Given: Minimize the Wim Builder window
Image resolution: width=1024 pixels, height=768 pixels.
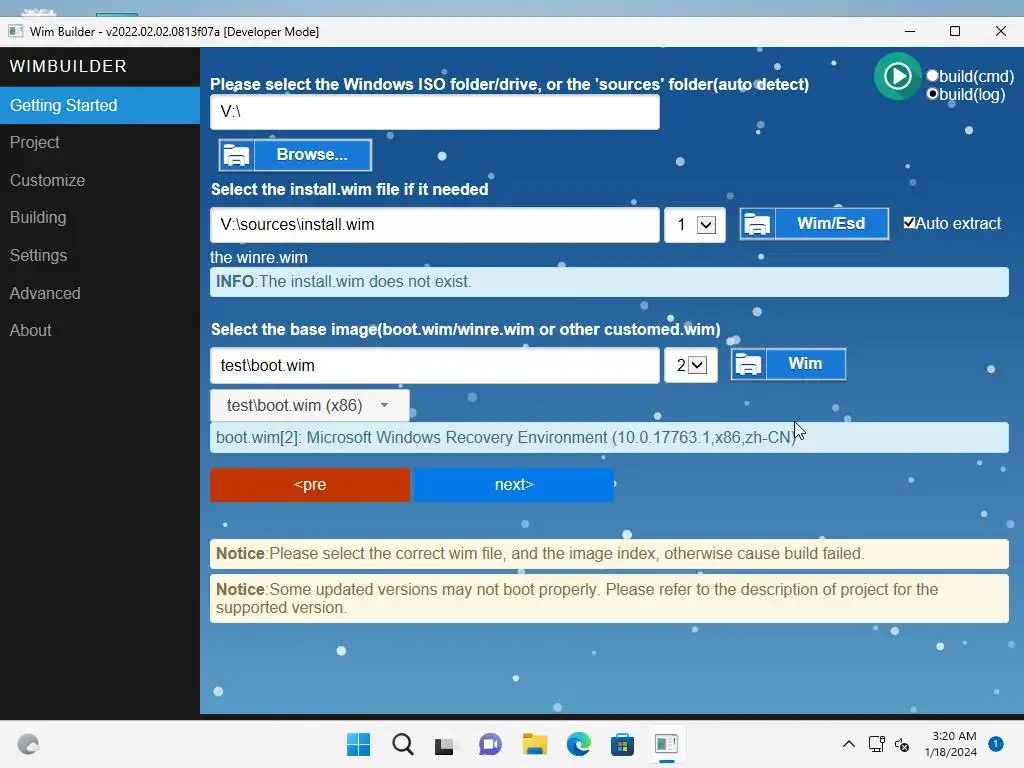Looking at the screenshot, I should coord(910,31).
